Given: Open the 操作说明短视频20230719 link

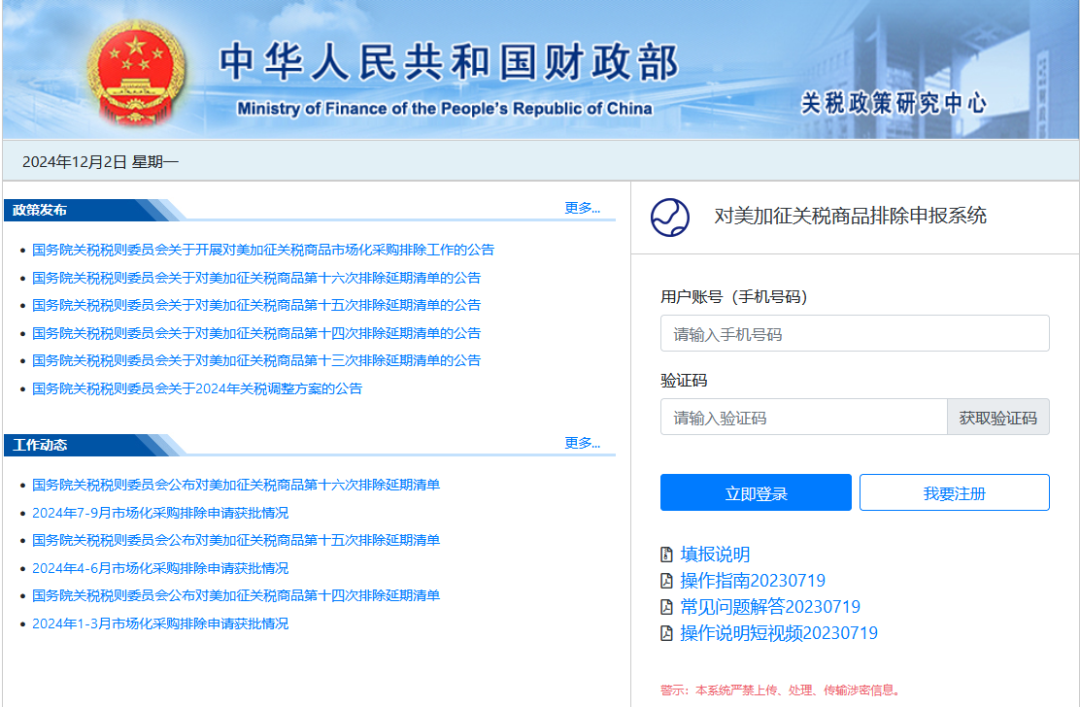Looking at the screenshot, I should tap(779, 633).
